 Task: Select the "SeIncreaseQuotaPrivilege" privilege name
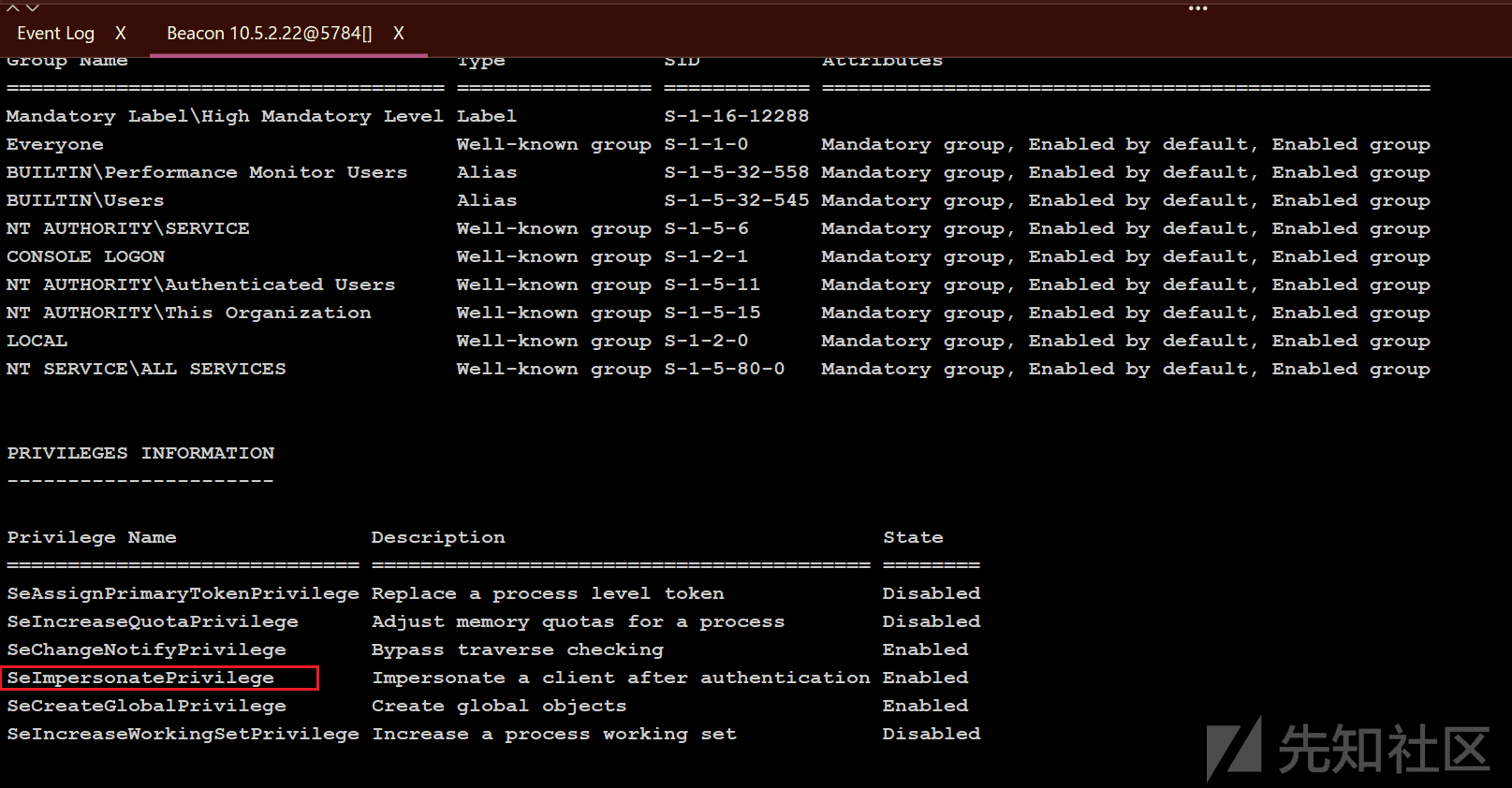click(153, 621)
